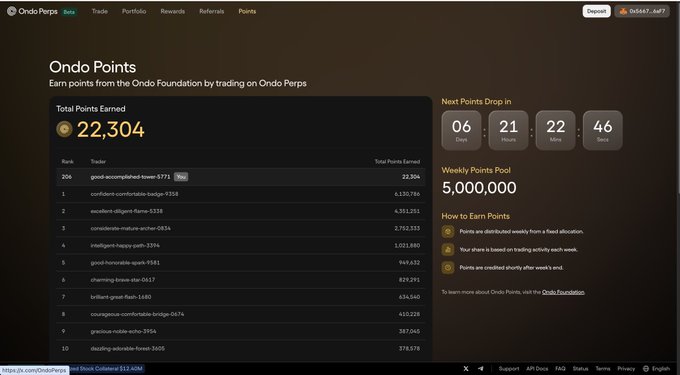This screenshot has height=375, width=680.
Task: Click the Mins countdown tile
Action: pyautogui.click(x=556, y=130)
